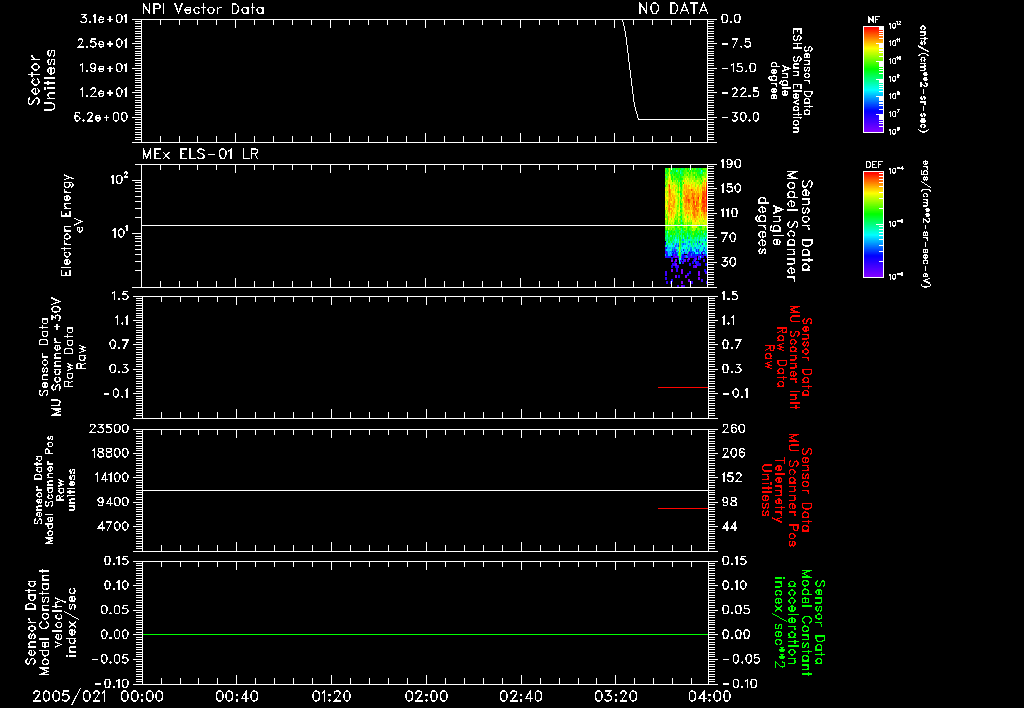Click the "23500" scanner position axis value
This screenshot has width=1024, height=708.
[x=109, y=429]
